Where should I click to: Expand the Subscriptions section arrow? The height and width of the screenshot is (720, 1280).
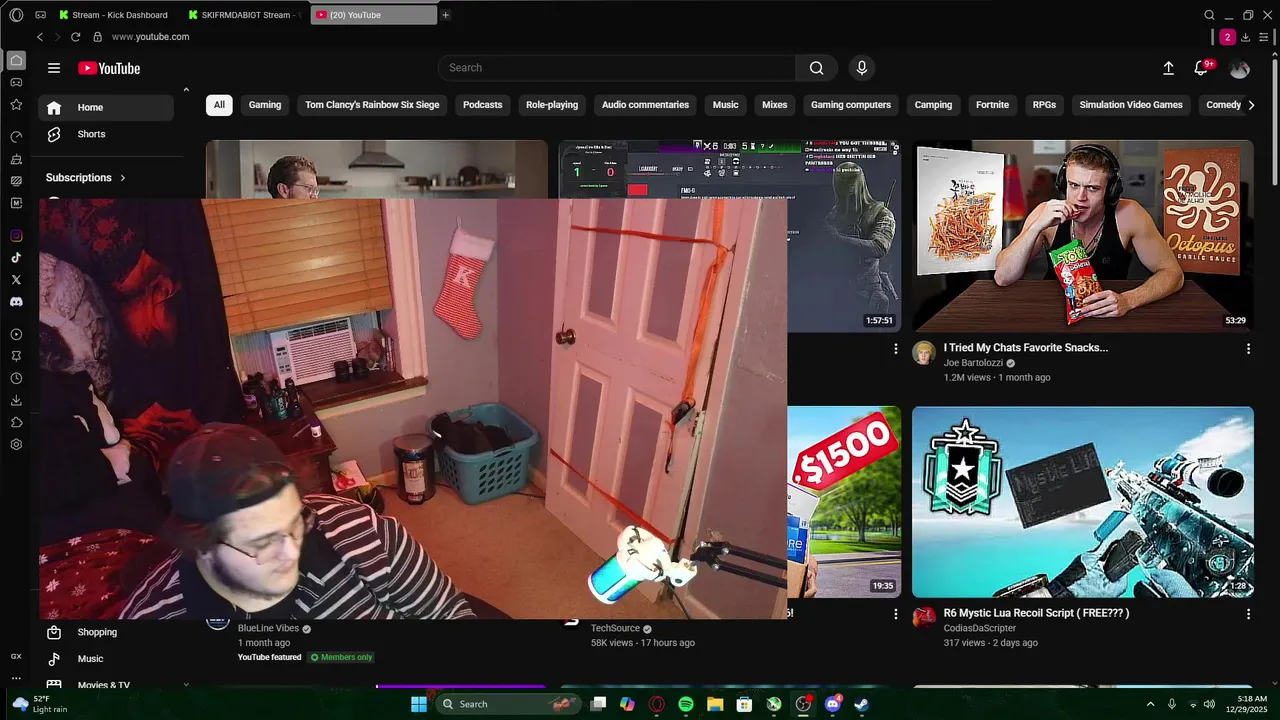coord(123,178)
